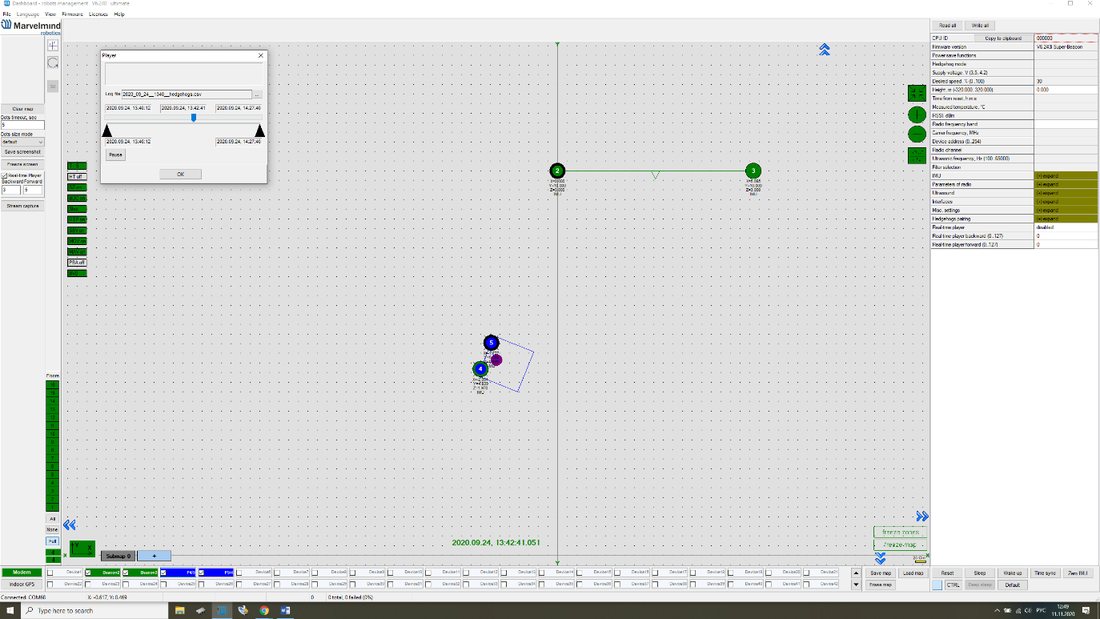Click the green circle with vertical line icon
This screenshot has height=619, width=1100.
(917, 114)
